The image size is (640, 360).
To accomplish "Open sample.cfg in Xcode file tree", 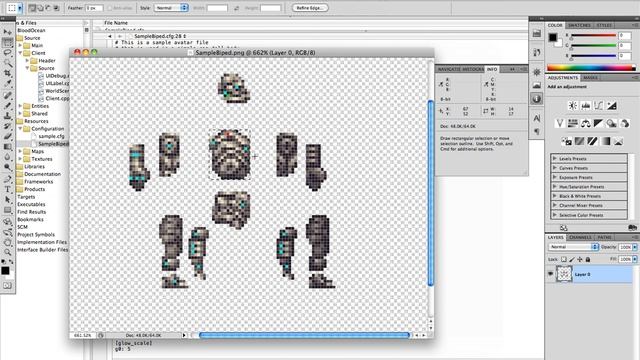I will click(x=52, y=136).
